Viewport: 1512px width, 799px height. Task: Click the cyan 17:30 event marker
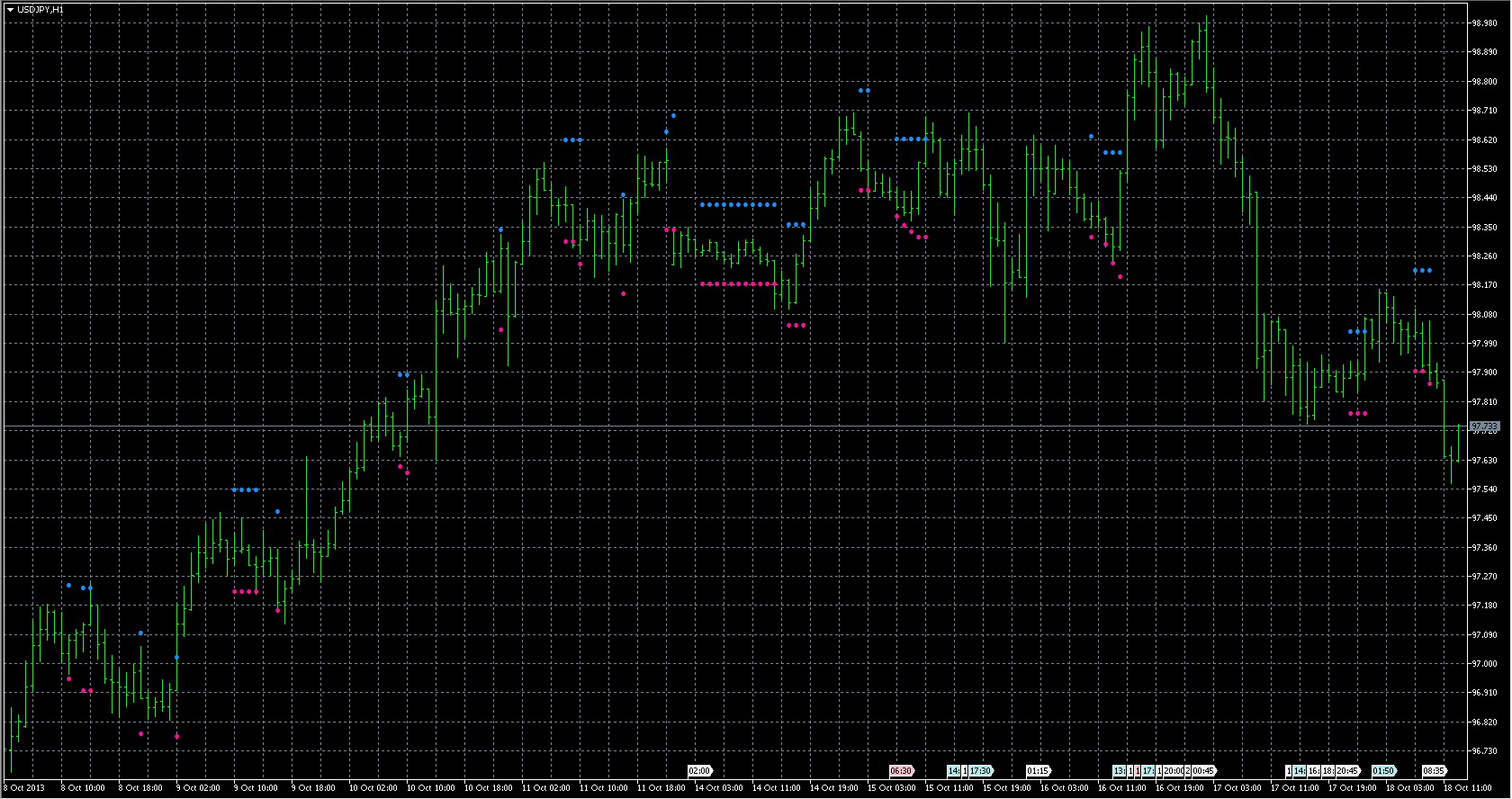[x=980, y=771]
